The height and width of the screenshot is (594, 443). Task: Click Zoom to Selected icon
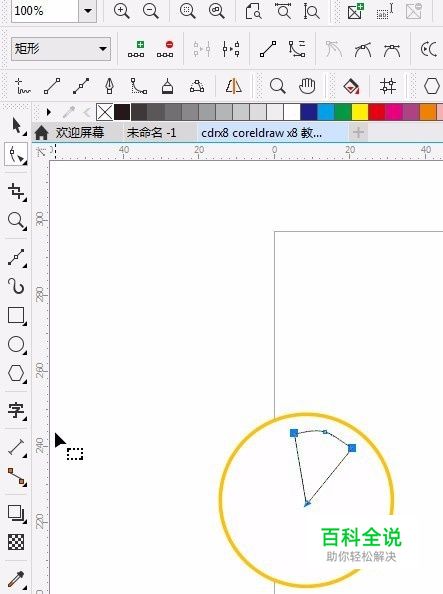point(188,11)
